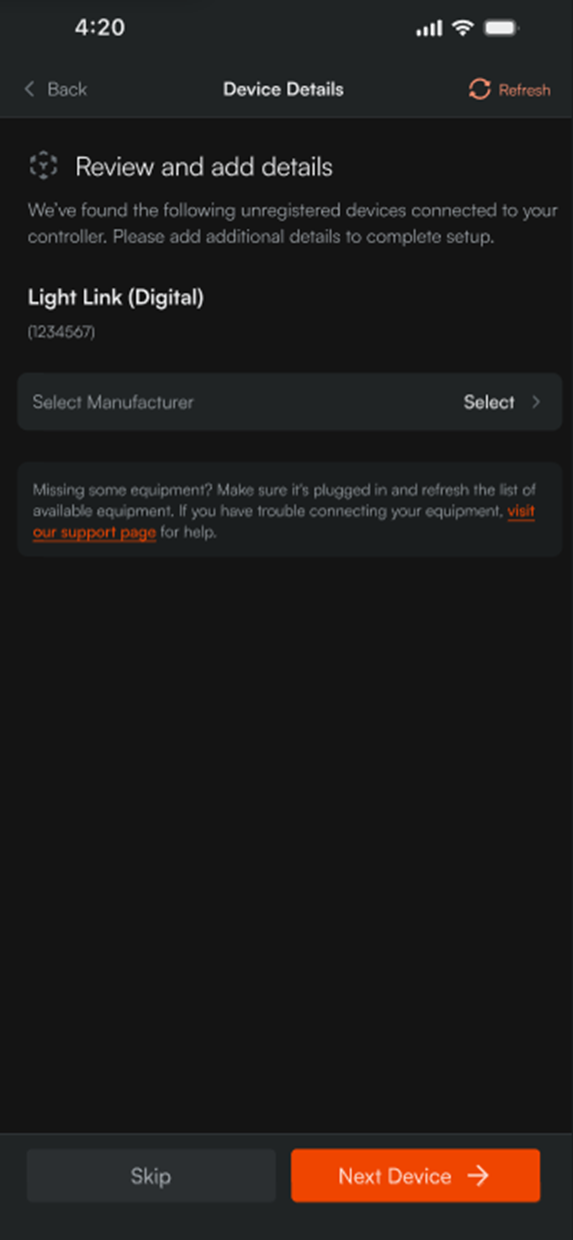Click the right arrow inside Next Device

coord(478,1176)
